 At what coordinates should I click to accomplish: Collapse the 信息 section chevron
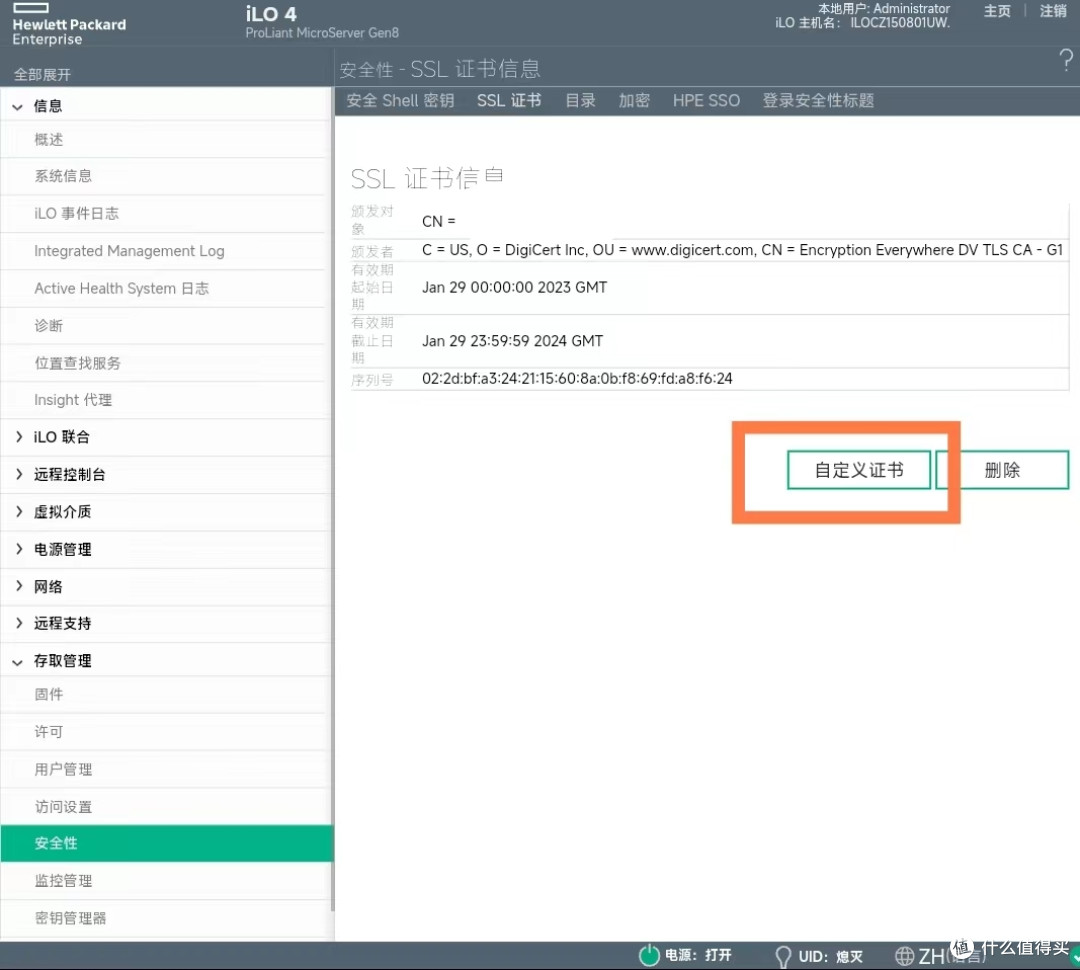coord(18,107)
